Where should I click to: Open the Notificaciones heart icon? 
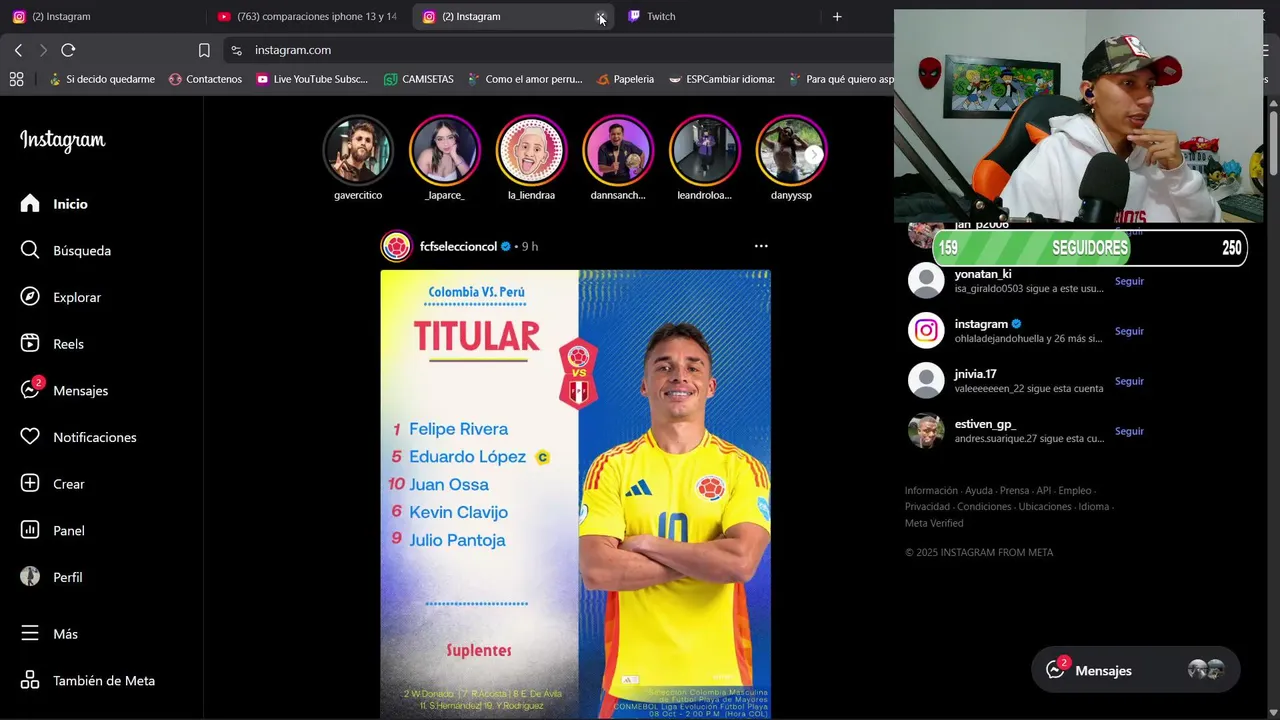click(x=30, y=437)
